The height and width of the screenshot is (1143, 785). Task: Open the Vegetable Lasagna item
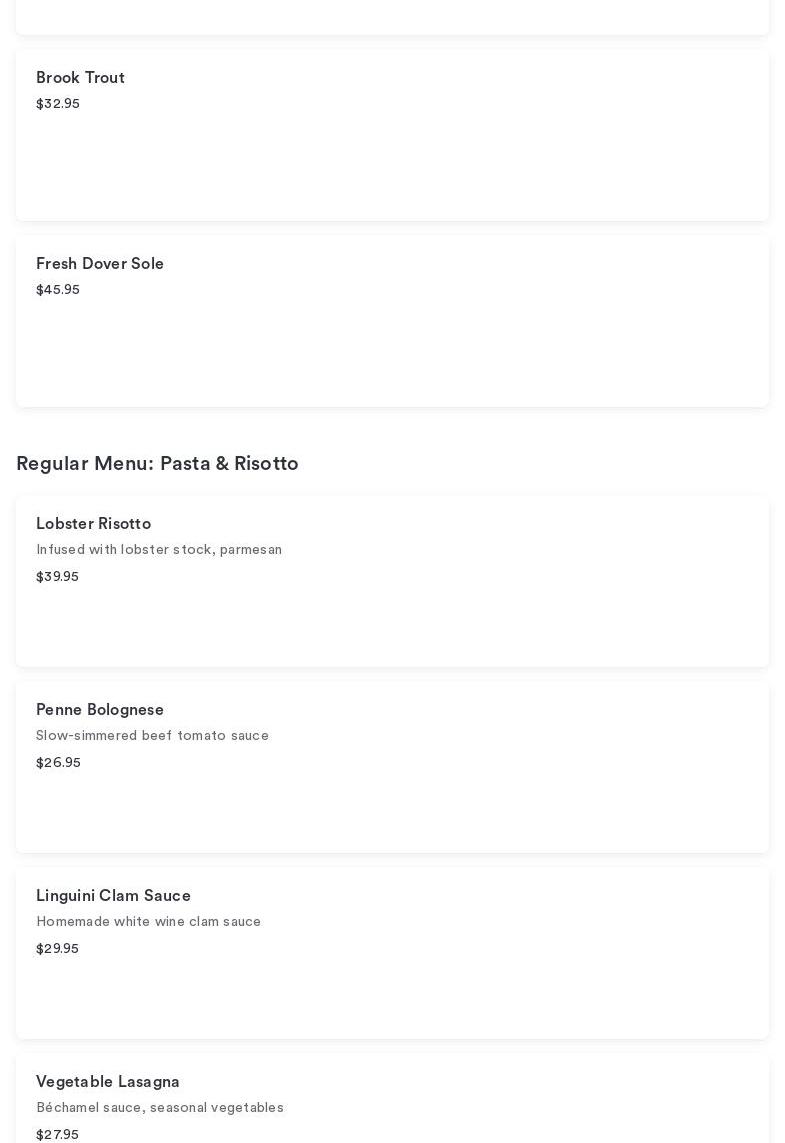[x=108, y=1082]
